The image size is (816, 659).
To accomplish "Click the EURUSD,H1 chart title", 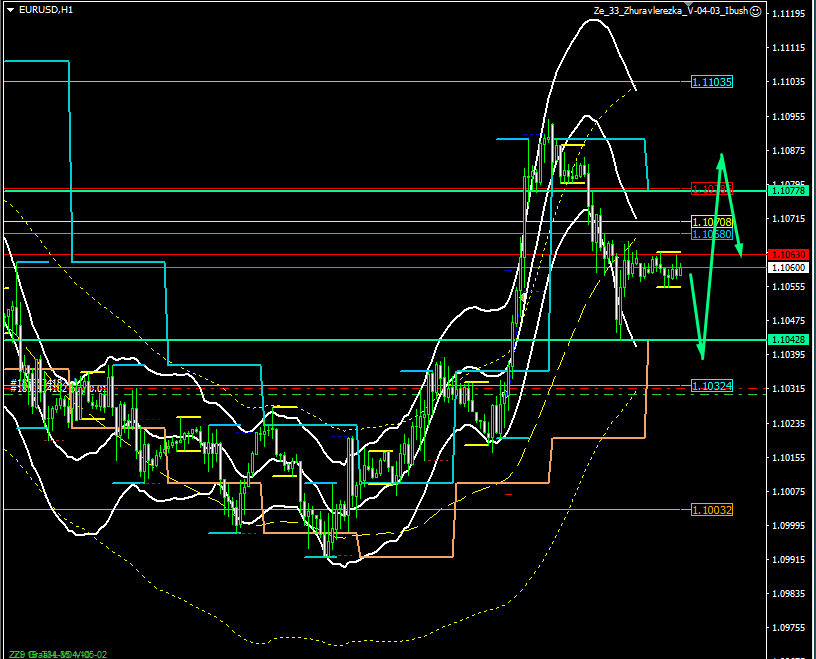I will (46, 9).
